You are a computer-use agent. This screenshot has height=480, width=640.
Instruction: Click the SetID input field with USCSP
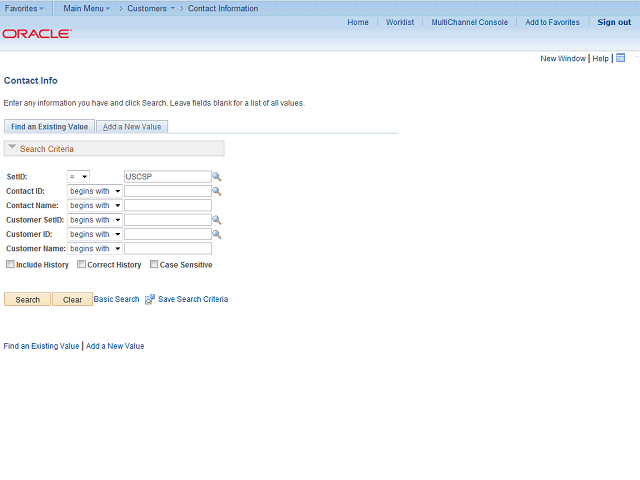click(x=168, y=177)
